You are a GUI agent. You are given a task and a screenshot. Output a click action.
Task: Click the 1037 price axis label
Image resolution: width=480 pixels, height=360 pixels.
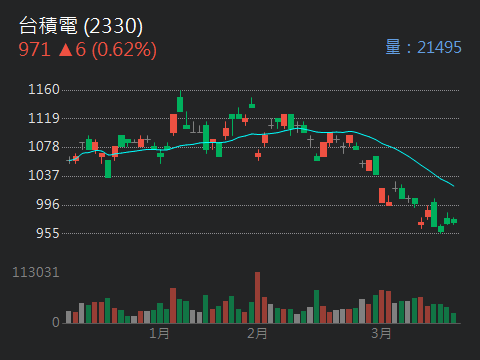click(44, 175)
